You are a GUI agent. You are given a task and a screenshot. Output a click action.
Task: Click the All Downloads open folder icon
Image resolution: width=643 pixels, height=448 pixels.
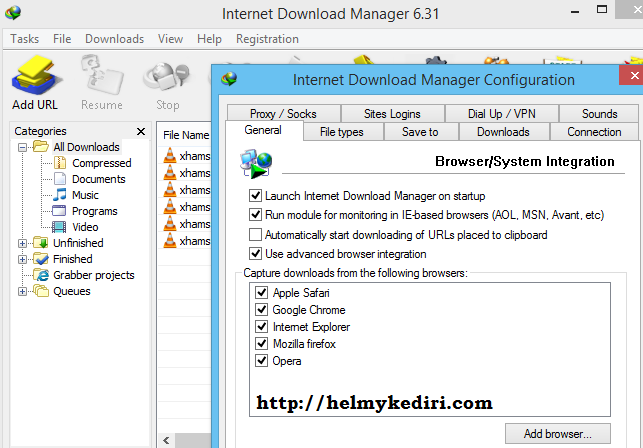tap(41, 146)
